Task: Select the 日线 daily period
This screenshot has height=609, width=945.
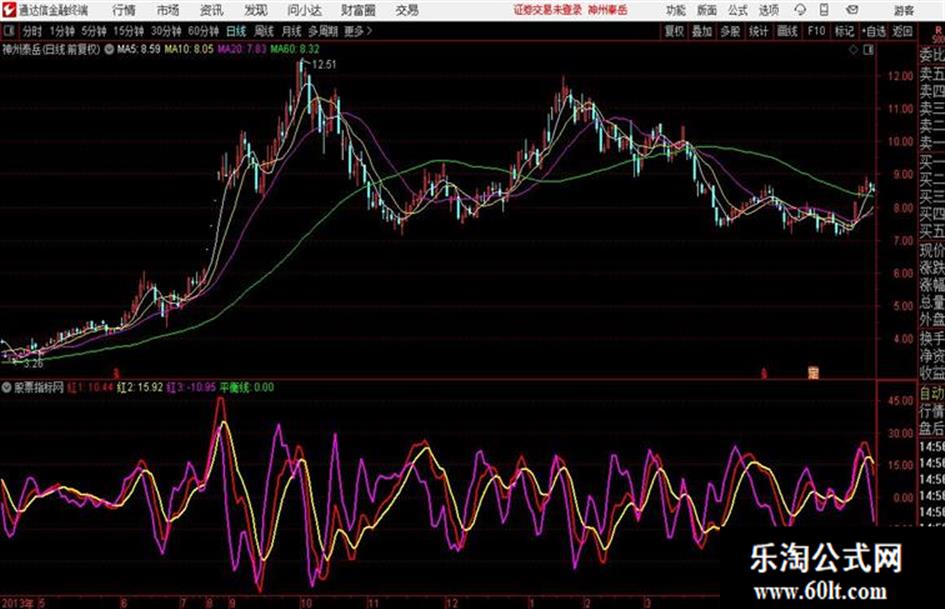Action: point(236,31)
